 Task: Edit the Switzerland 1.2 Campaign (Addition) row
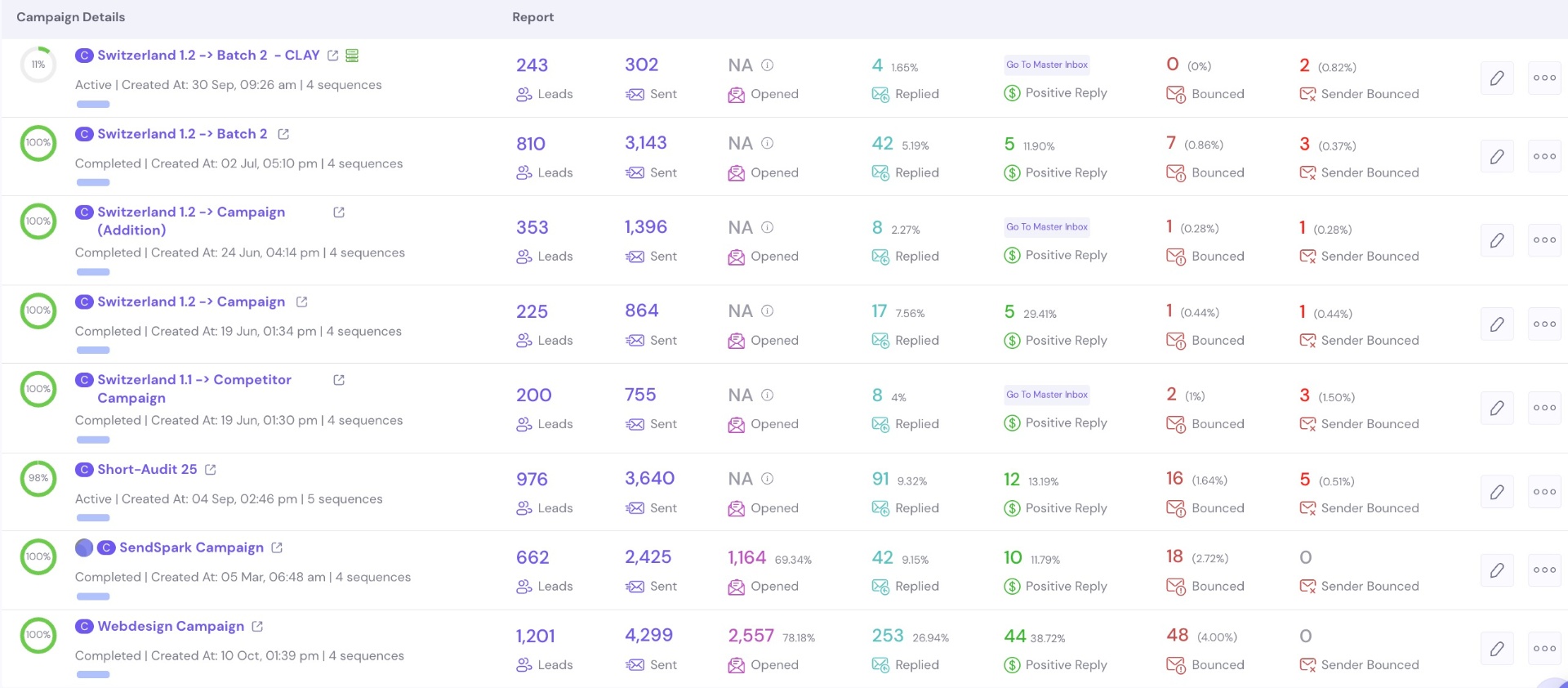click(x=1497, y=240)
